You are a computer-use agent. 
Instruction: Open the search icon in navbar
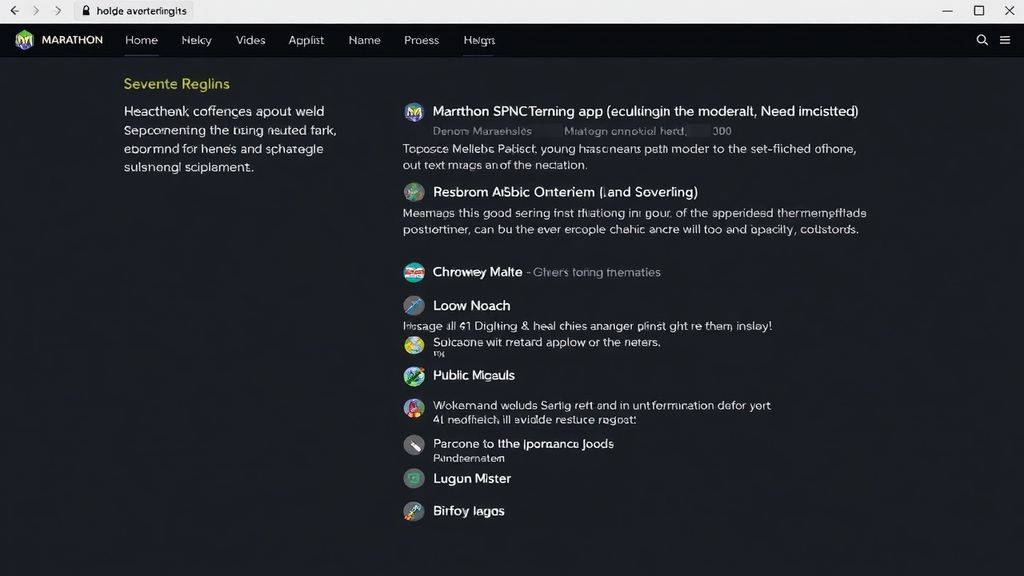[x=982, y=40]
